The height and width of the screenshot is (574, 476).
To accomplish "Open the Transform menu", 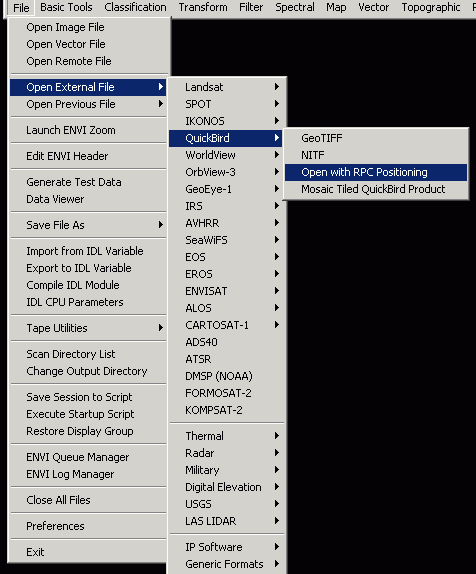I will 203,7.
